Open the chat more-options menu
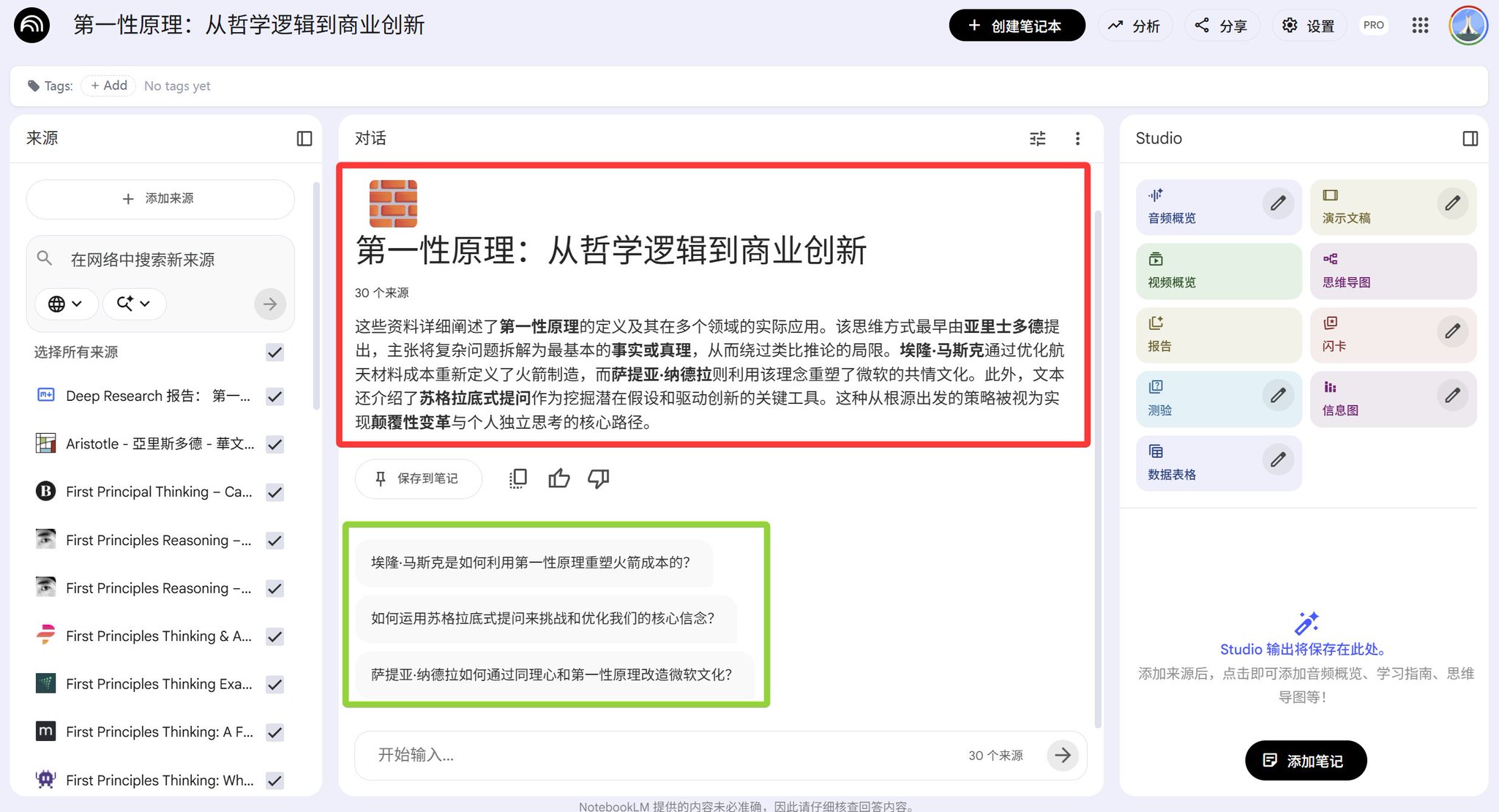 1077,138
